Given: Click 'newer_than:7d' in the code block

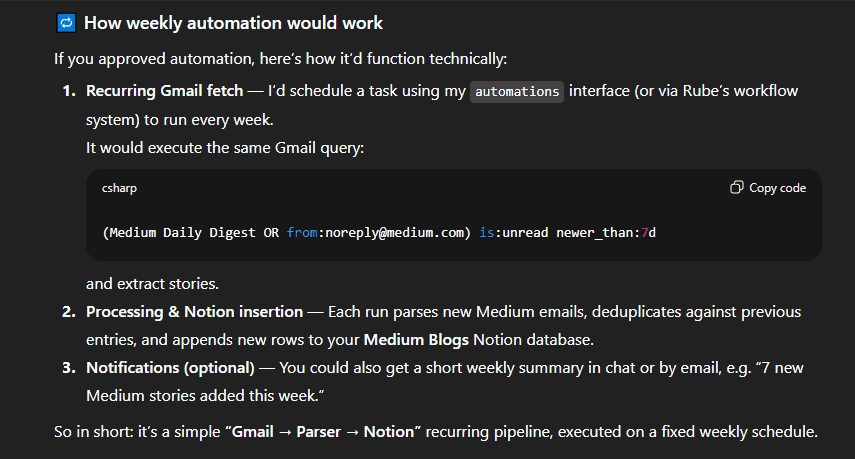Looking at the screenshot, I should pyautogui.click(x=606, y=233).
